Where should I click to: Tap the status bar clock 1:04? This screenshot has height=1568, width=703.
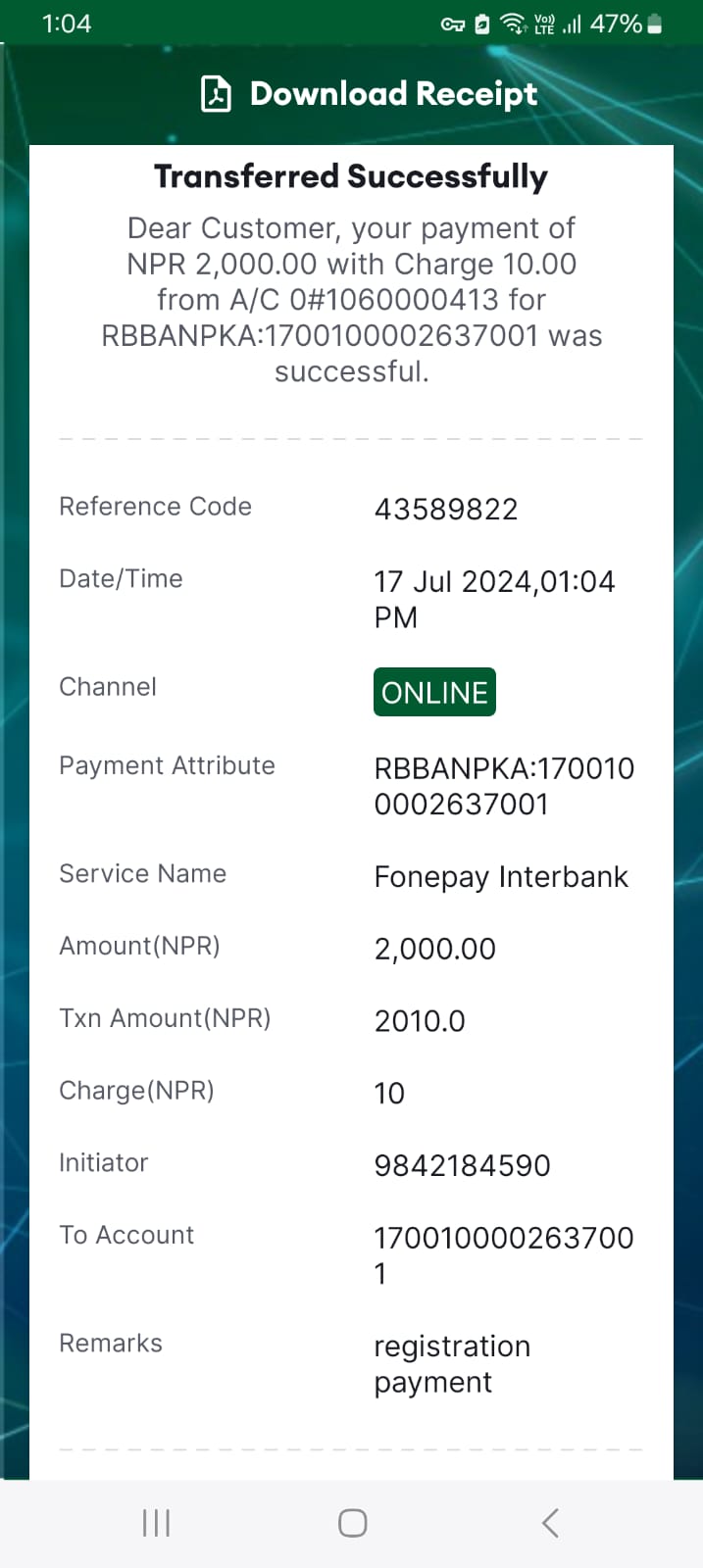[67, 24]
